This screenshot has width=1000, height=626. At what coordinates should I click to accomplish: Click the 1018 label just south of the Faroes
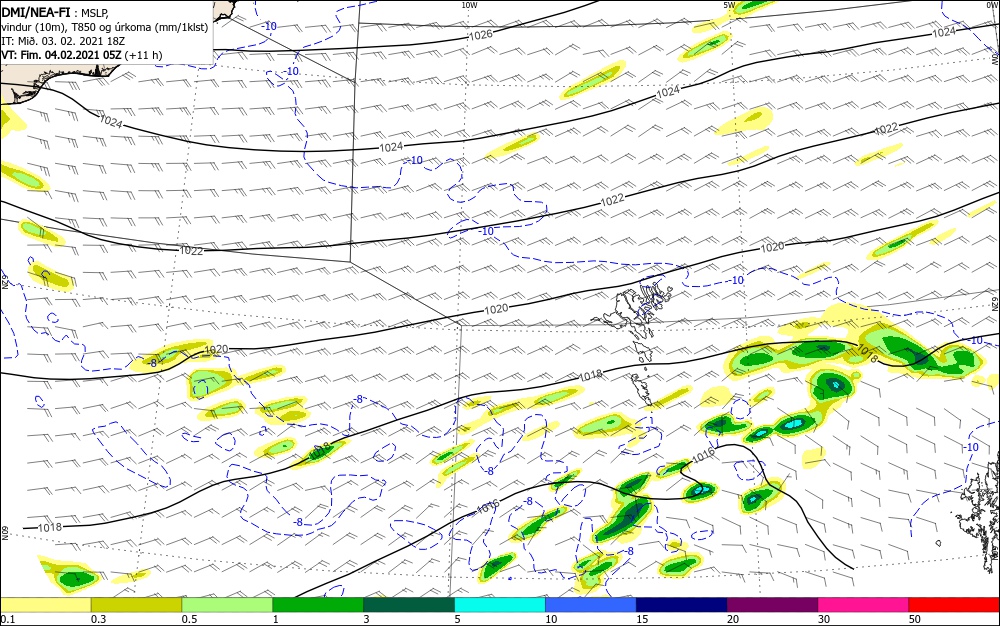click(591, 376)
